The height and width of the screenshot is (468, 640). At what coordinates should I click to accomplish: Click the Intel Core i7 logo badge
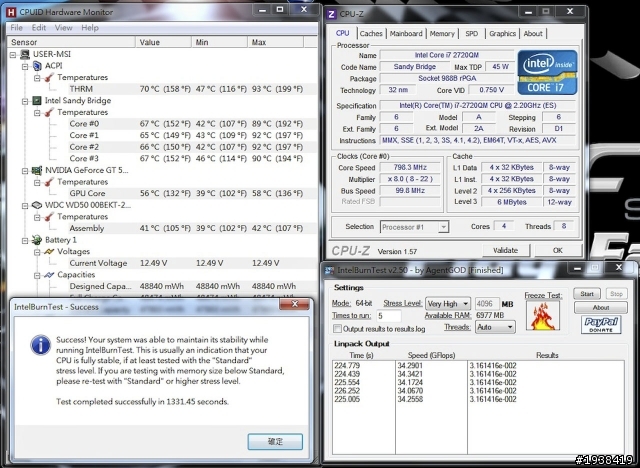pos(547,72)
